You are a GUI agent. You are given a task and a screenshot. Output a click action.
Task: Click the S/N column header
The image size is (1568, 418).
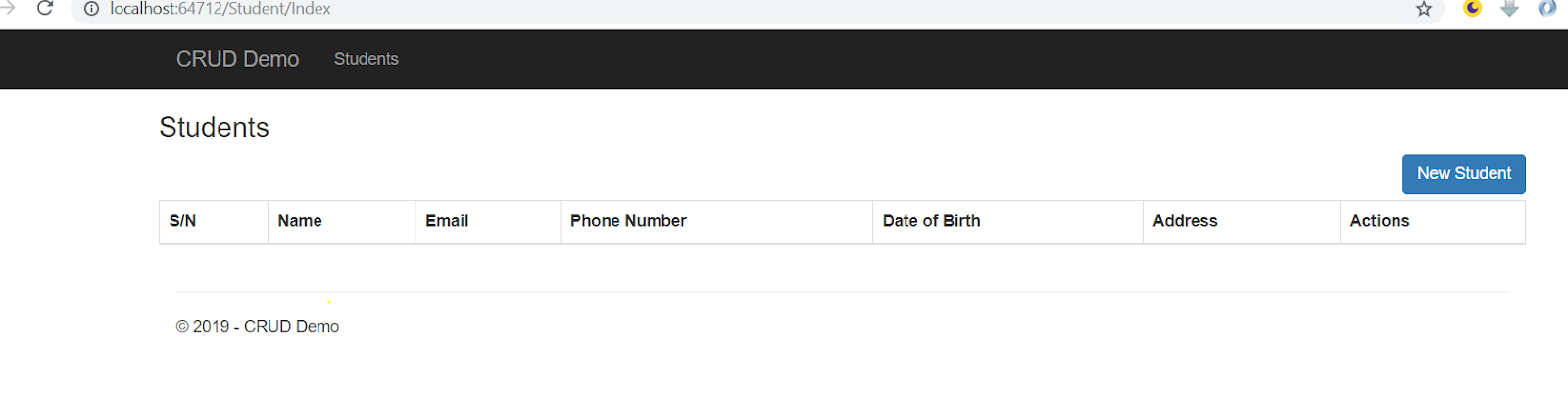[x=183, y=221]
